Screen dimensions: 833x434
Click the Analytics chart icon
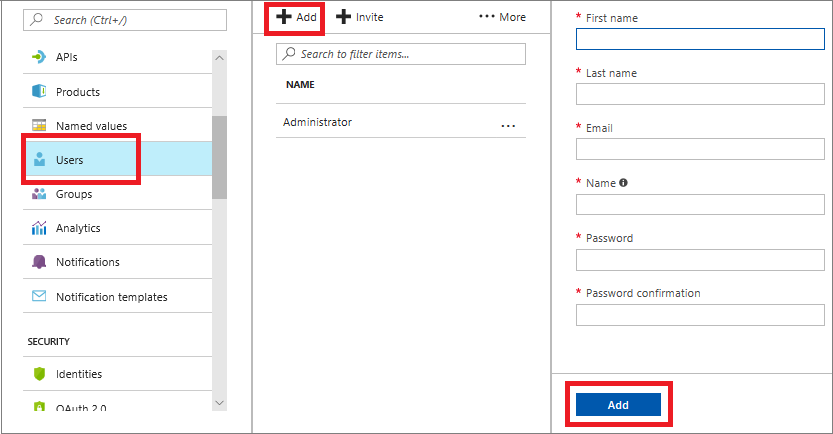[x=40, y=228]
